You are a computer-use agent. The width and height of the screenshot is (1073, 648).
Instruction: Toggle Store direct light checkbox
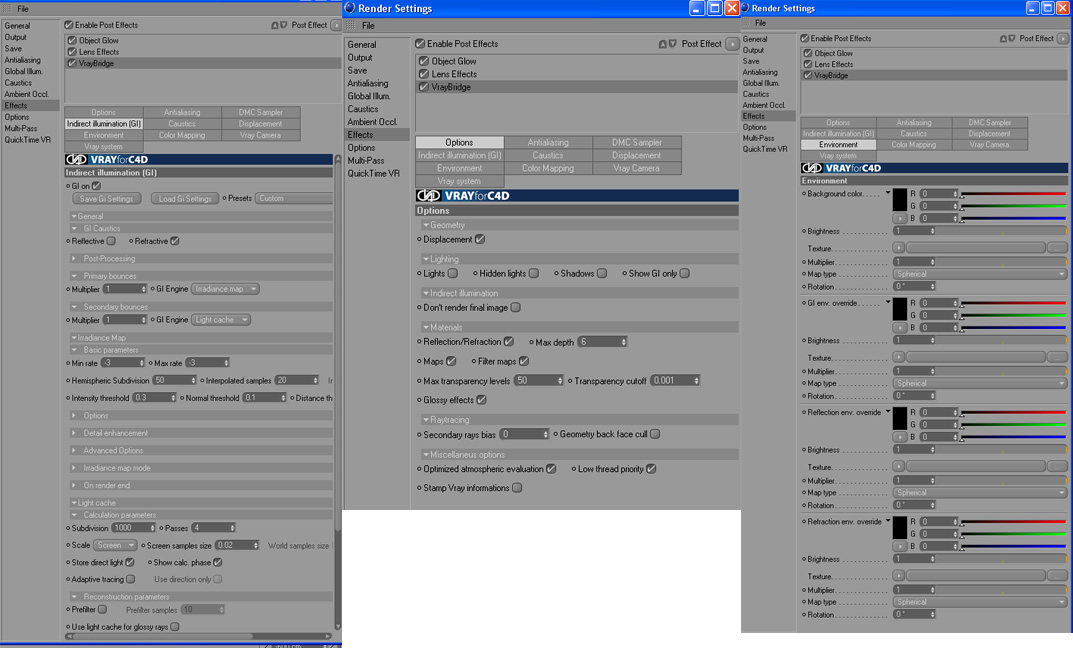129,562
